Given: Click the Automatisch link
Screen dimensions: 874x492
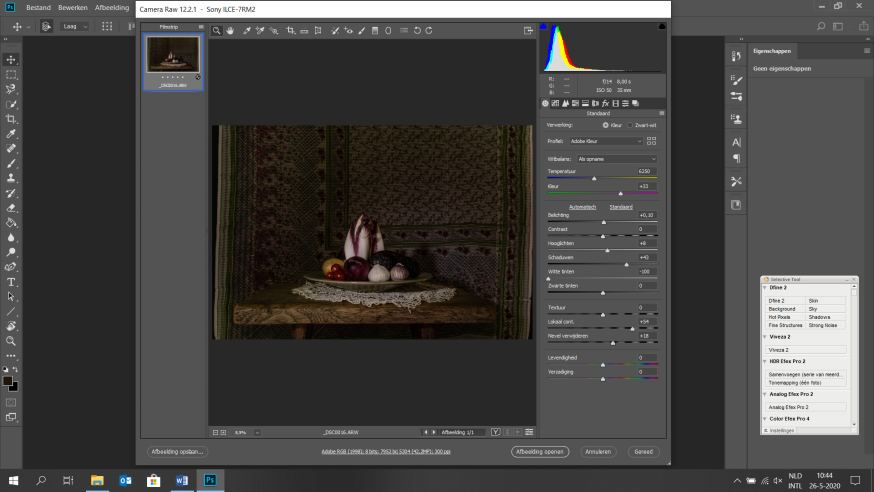Looking at the screenshot, I should point(582,206).
